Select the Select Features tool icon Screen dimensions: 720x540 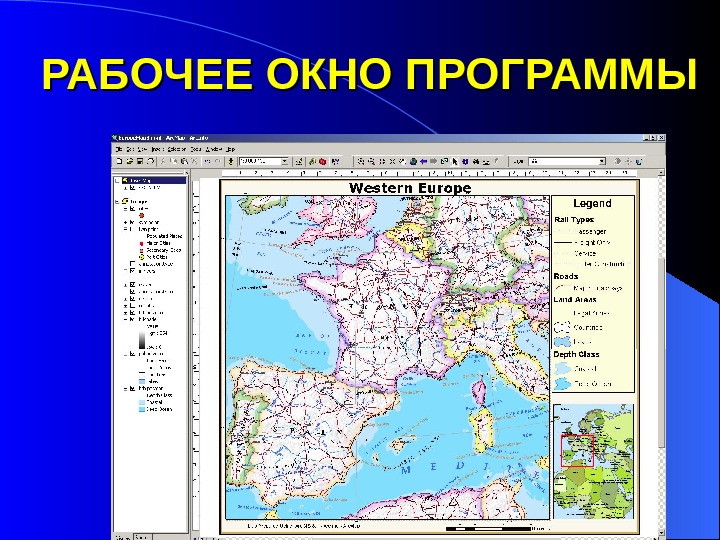point(444,161)
